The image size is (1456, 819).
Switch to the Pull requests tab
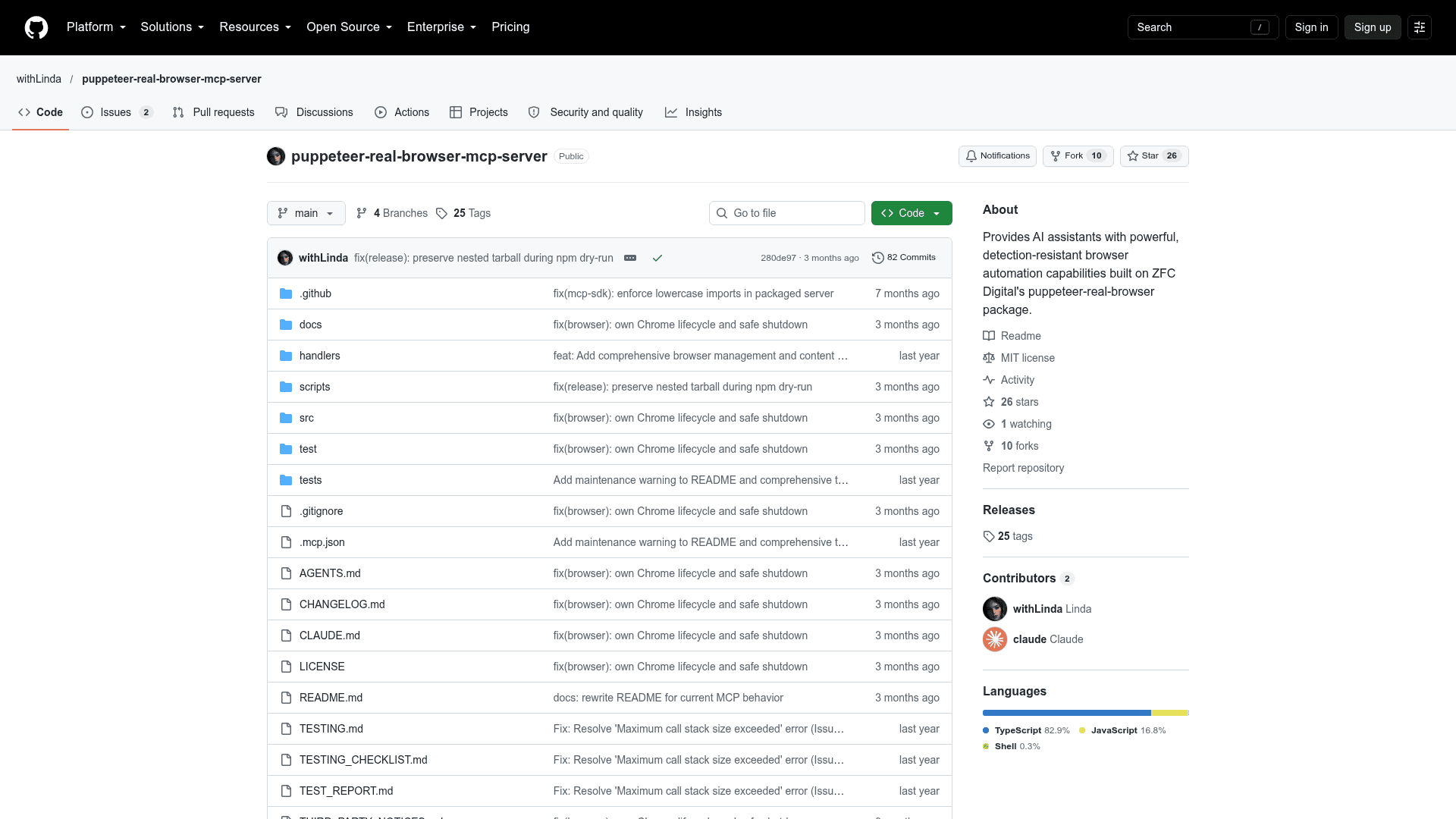(x=214, y=112)
